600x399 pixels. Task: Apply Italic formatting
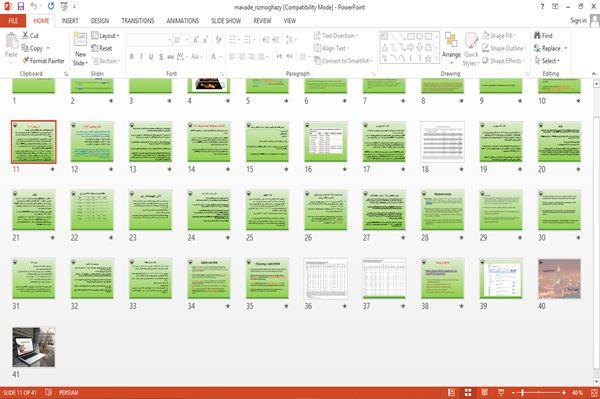[141, 57]
